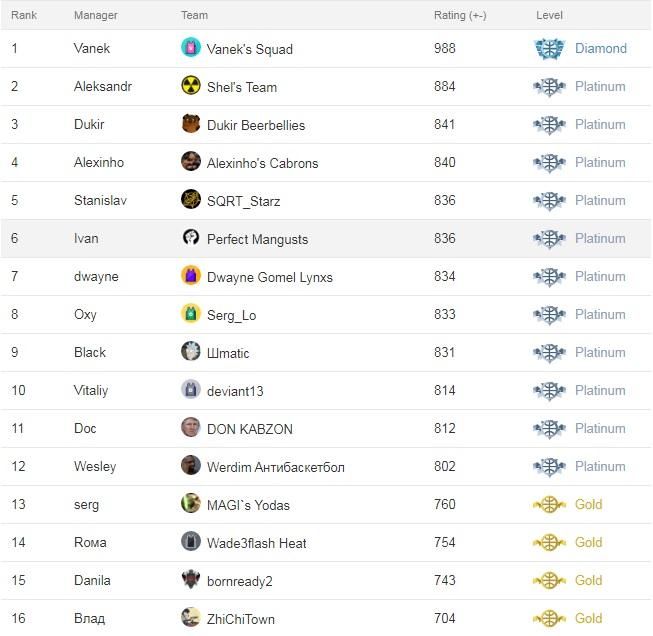This screenshot has width=653, height=636.
Task: Open the Werdim Антибаскетбол team link
Action: click(276, 467)
